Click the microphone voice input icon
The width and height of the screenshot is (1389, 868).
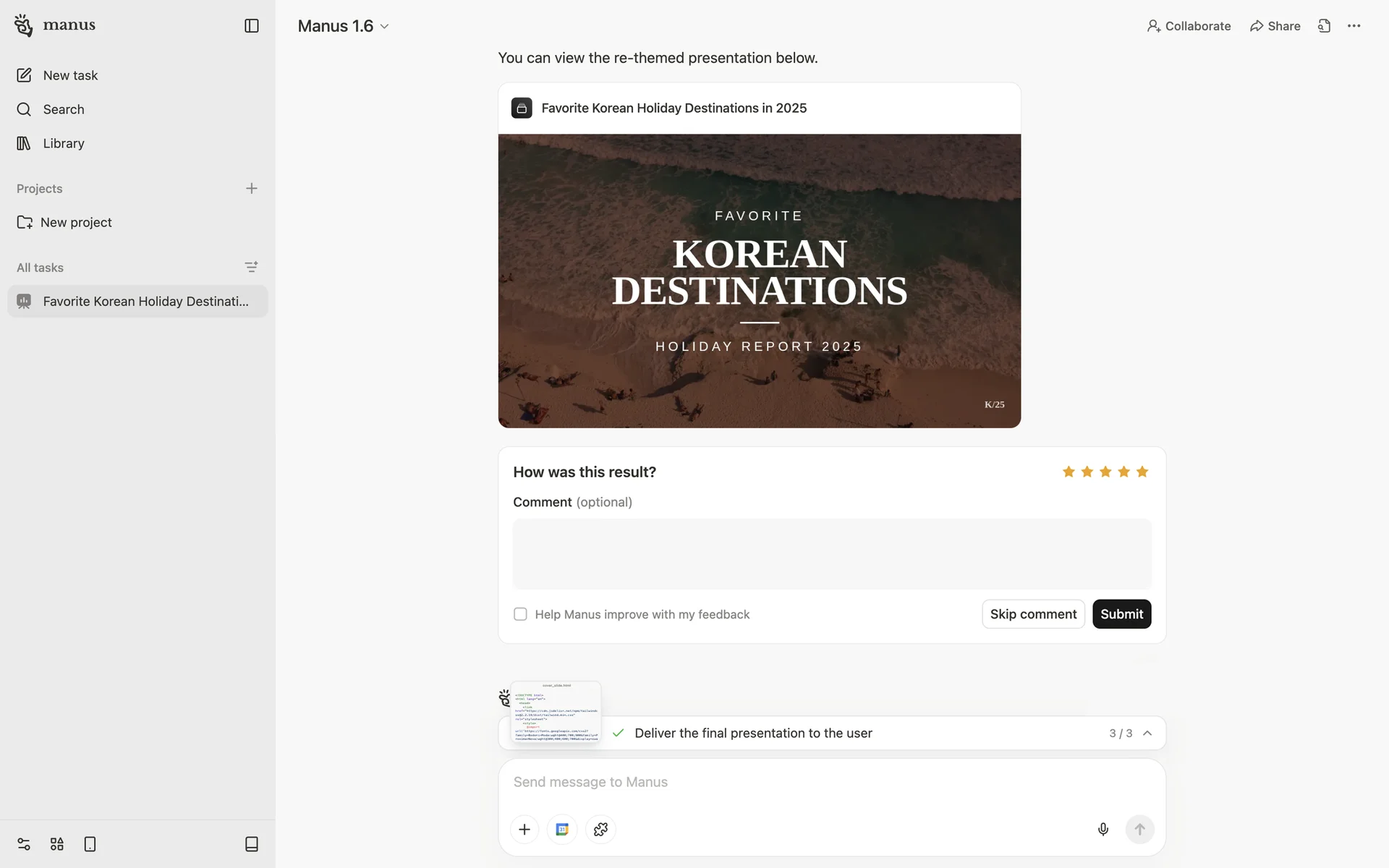pos(1103,829)
